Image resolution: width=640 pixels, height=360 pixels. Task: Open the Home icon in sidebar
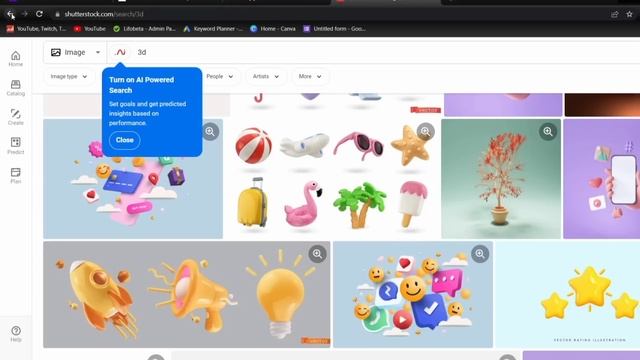[16, 59]
